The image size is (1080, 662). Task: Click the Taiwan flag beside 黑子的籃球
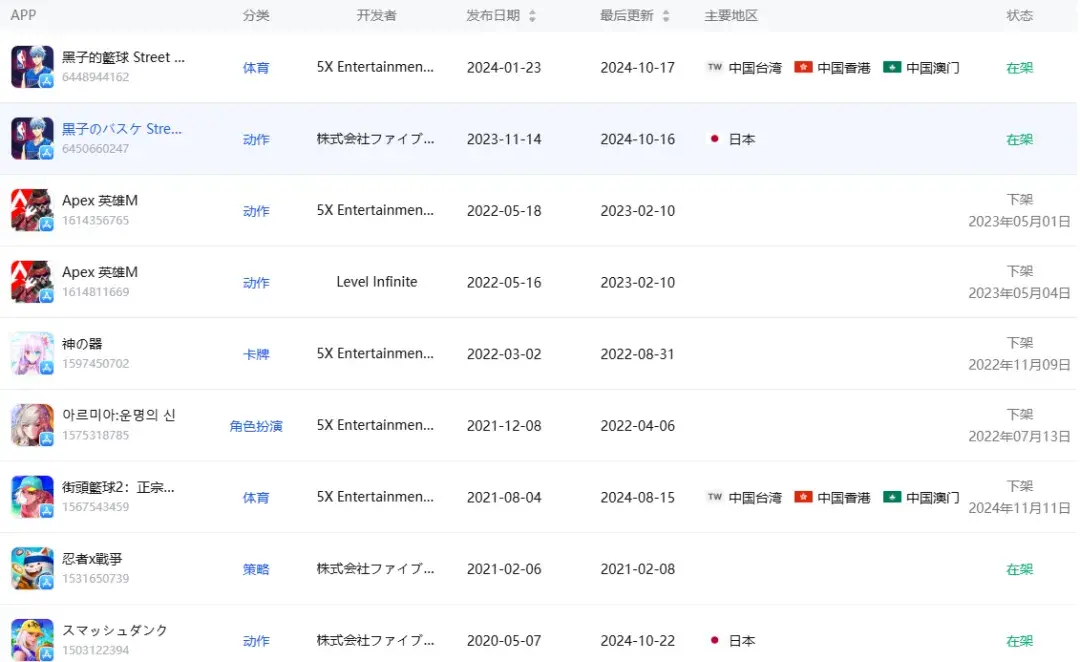tap(714, 68)
